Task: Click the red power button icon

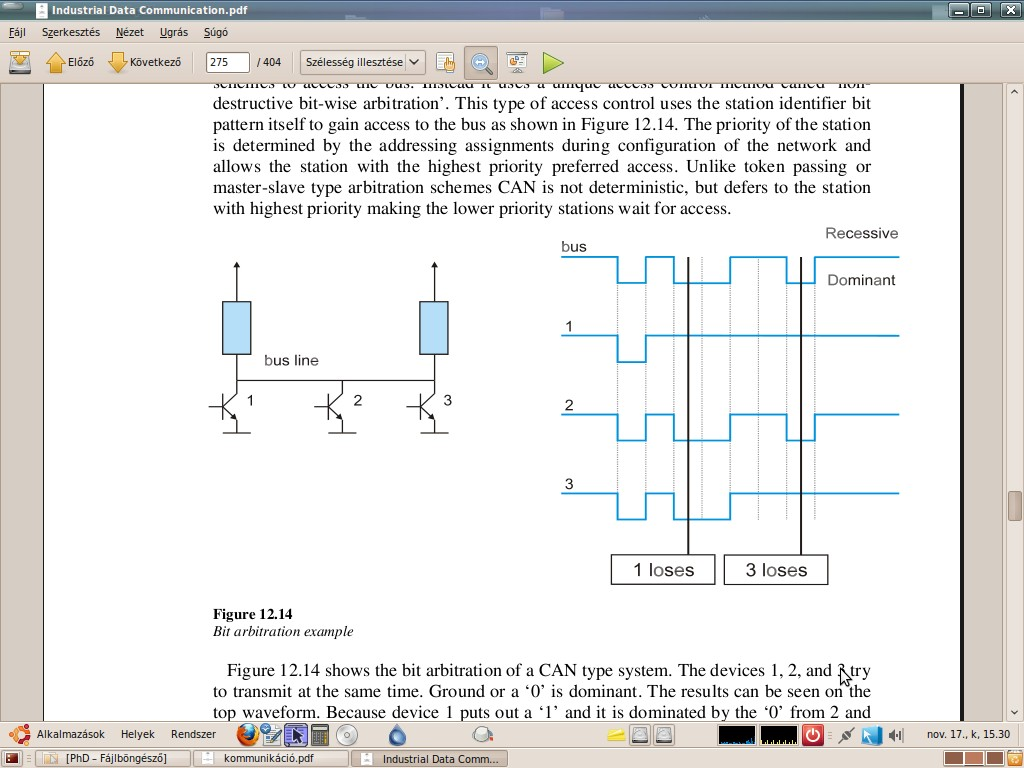Action: pyautogui.click(x=812, y=735)
